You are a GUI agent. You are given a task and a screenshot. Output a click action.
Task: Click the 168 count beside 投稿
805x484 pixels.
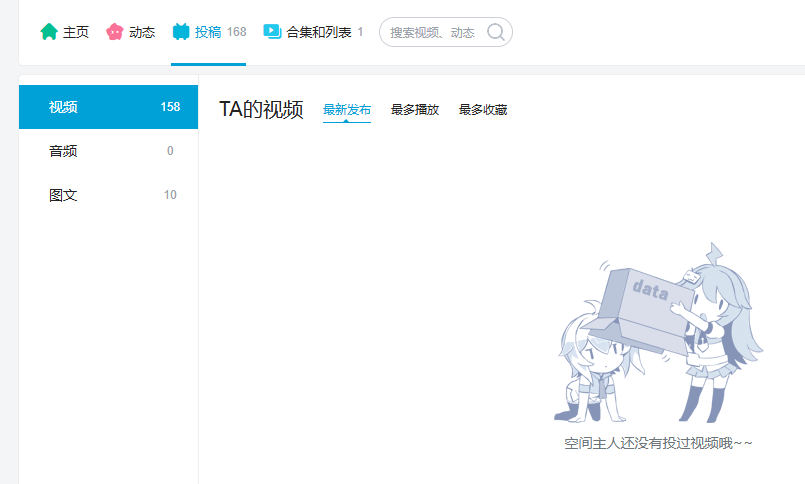click(236, 32)
